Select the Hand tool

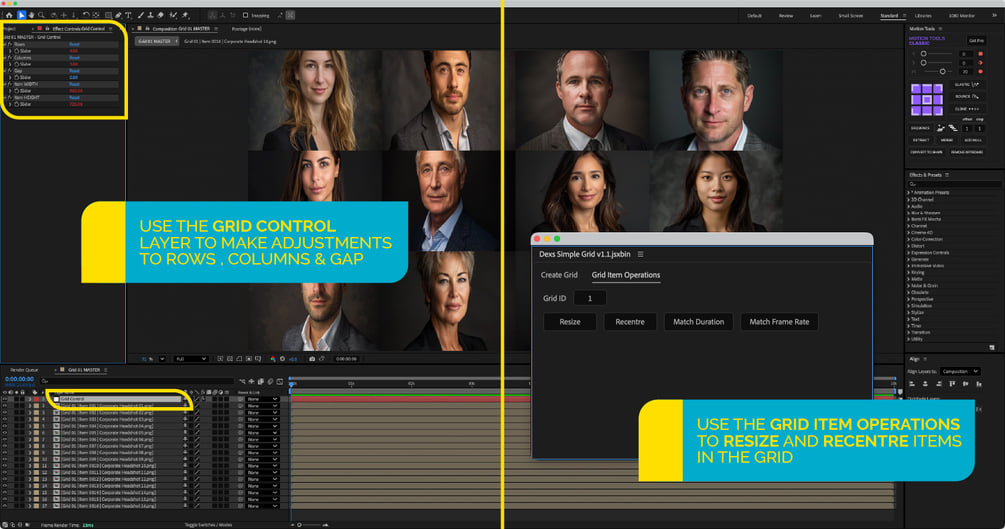[31, 15]
